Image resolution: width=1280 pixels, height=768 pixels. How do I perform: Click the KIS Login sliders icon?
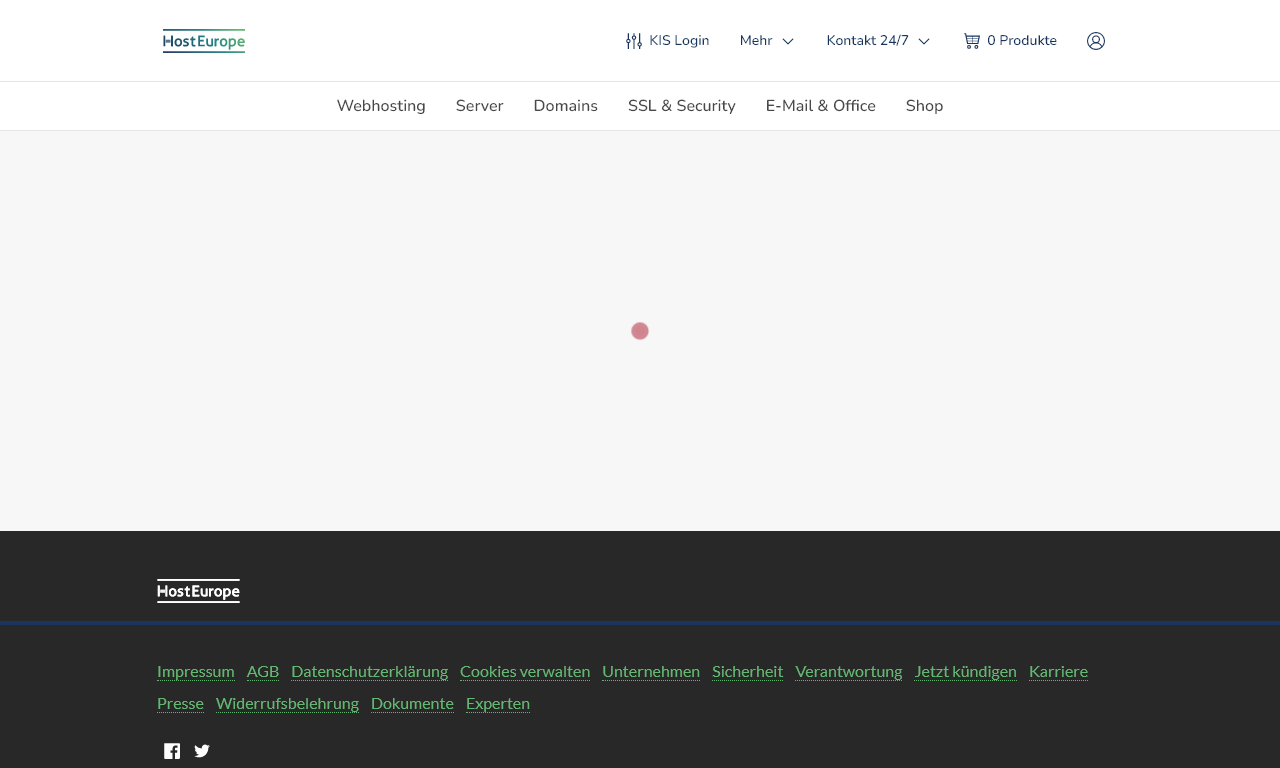click(634, 41)
